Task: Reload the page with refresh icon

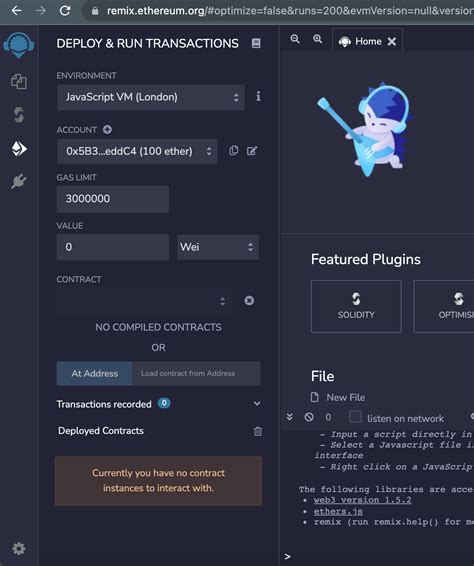Action: 65,11
